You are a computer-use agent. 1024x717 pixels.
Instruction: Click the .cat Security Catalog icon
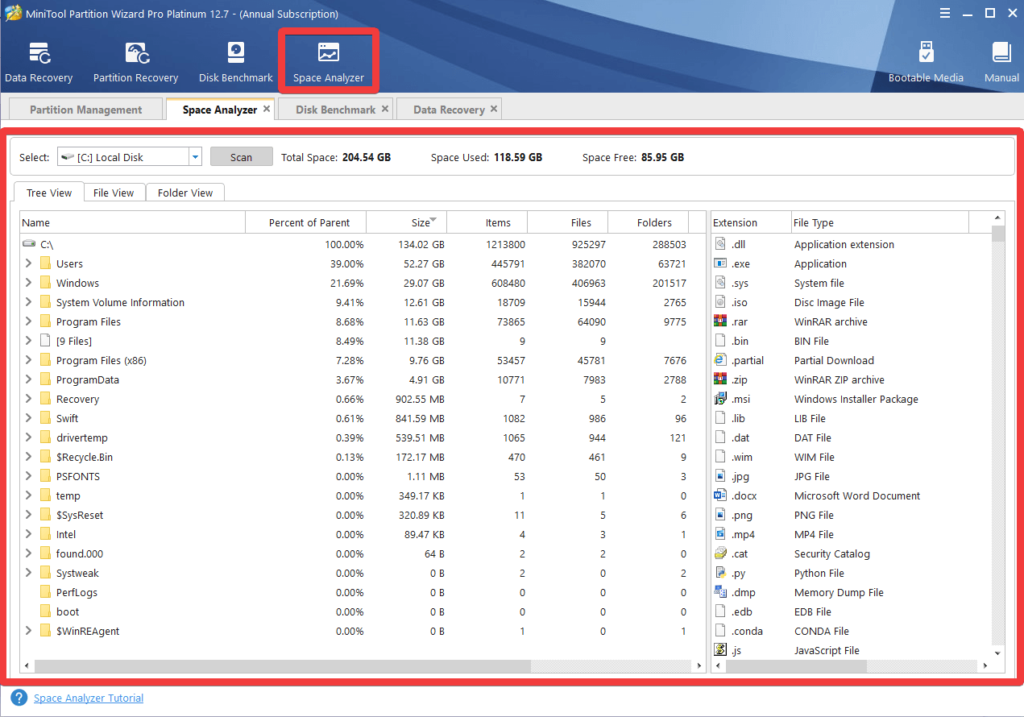[x=720, y=554]
